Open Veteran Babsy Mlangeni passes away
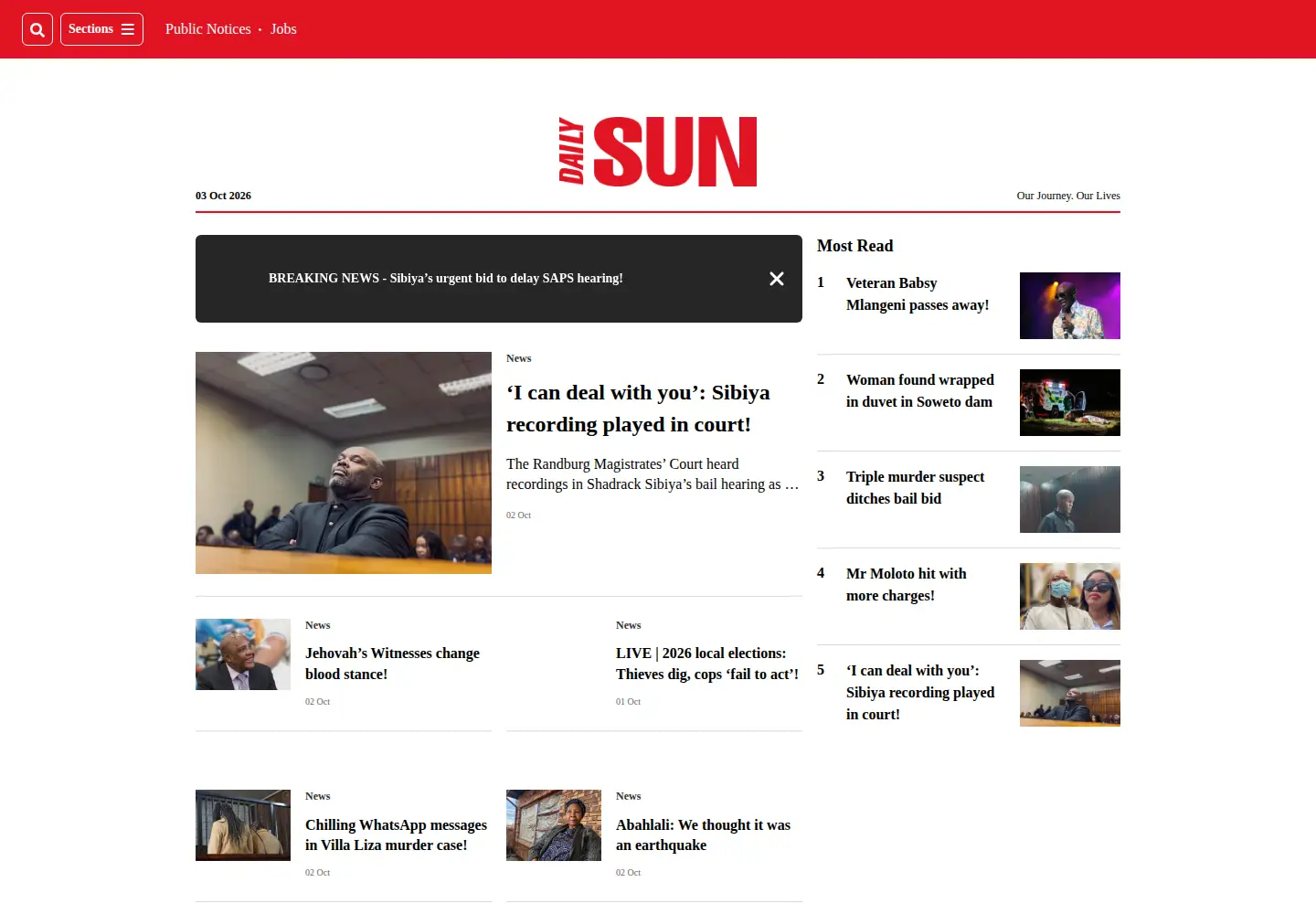Viewport: 1316px width, 914px height. 918,294
